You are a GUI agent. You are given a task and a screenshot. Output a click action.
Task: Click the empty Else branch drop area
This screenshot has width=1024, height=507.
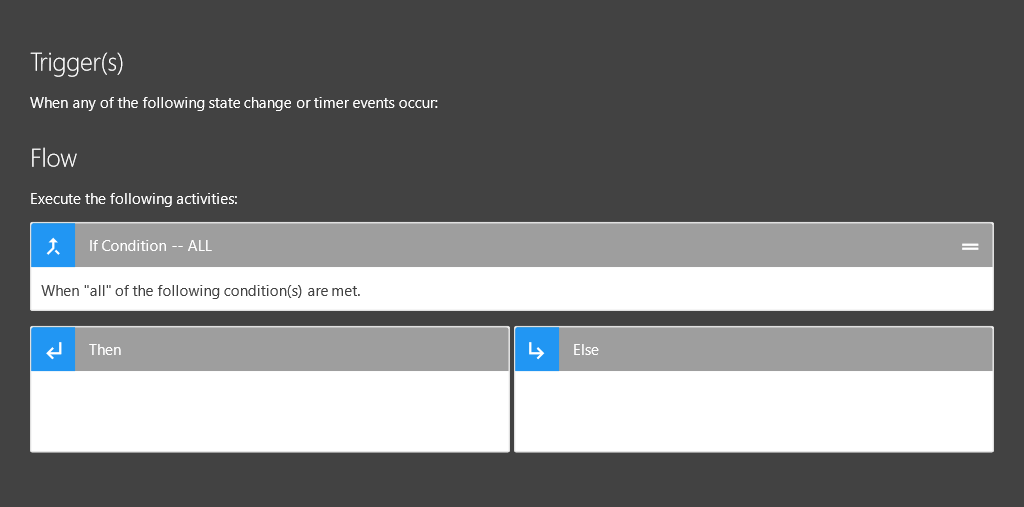coord(754,411)
